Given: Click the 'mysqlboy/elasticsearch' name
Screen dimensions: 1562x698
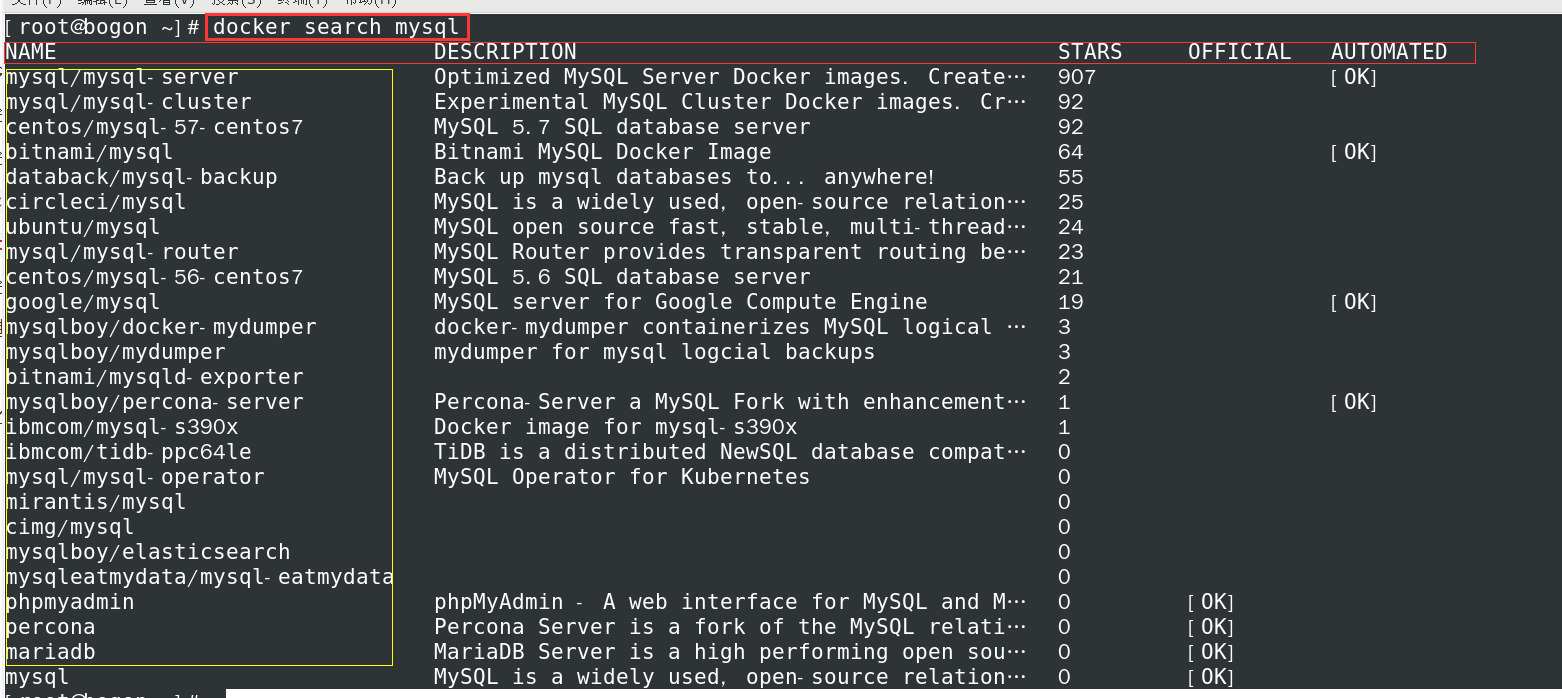Looking at the screenshot, I should pos(148,552).
